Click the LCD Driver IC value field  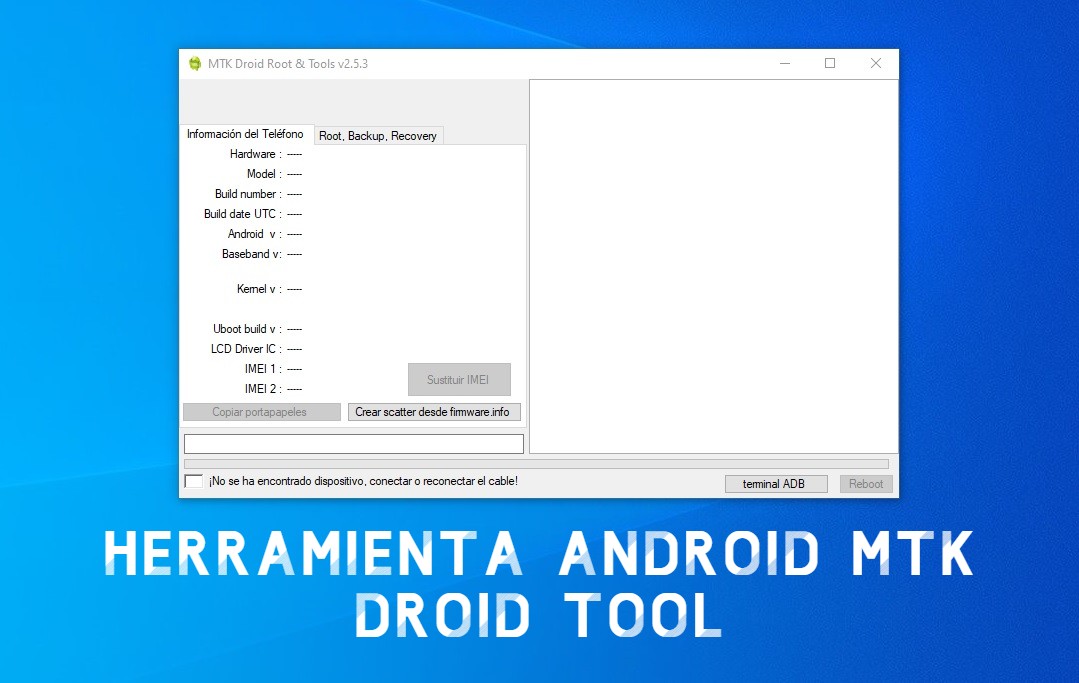(x=296, y=349)
